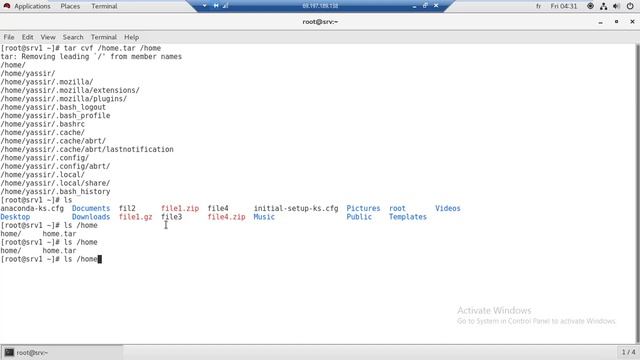Click the initial-setup-ks.cfg file name
Screen dimensions: 640x360
coord(296,208)
